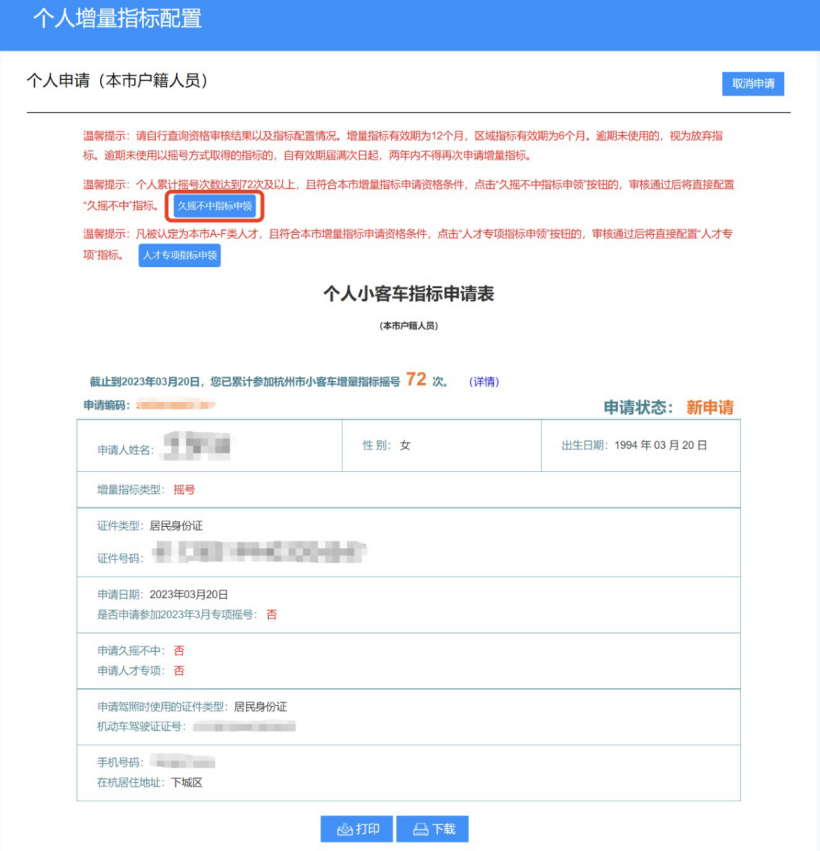This screenshot has width=820, height=851.
Task: Click the 个人申请（本市户籍人员） section heading
Action: point(116,81)
